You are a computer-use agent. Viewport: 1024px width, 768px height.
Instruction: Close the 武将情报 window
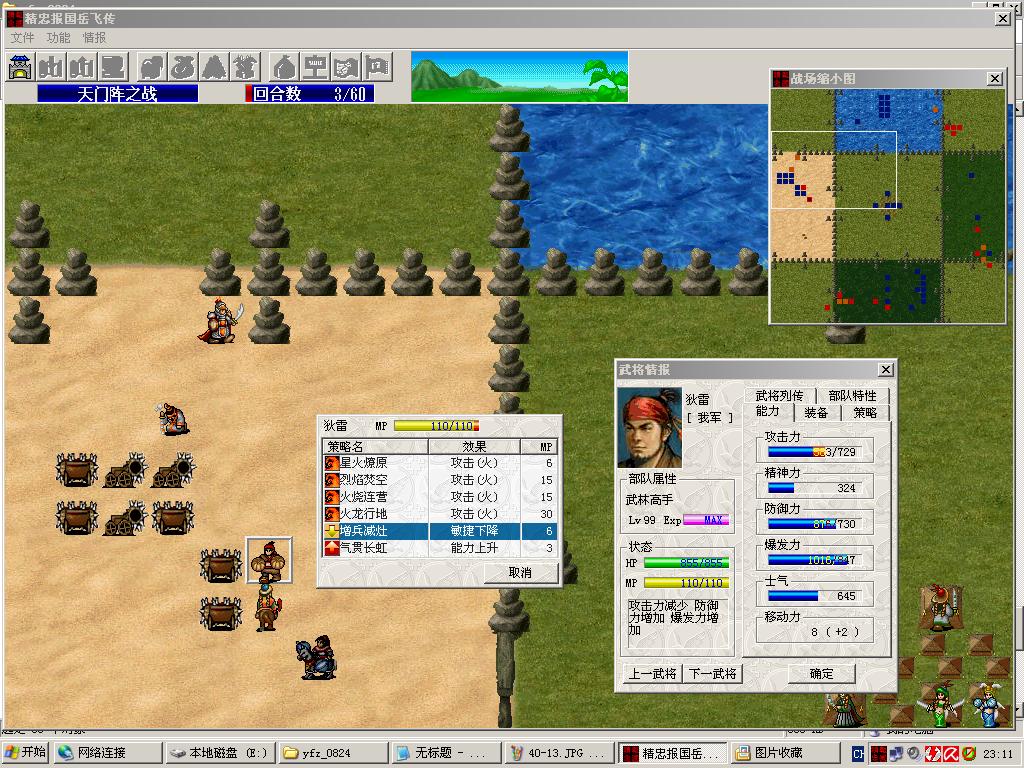(886, 370)
